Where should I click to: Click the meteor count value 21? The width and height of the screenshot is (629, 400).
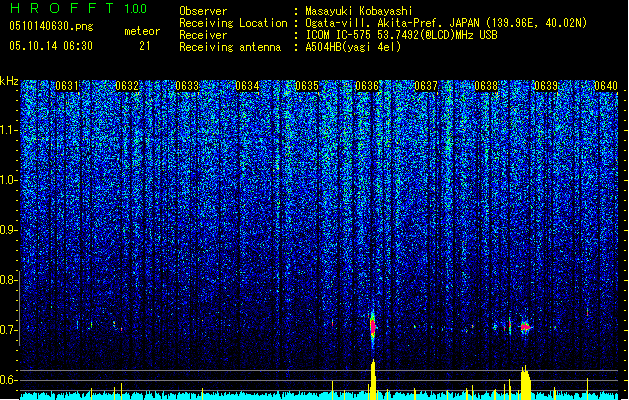click(x=145, y=46)
